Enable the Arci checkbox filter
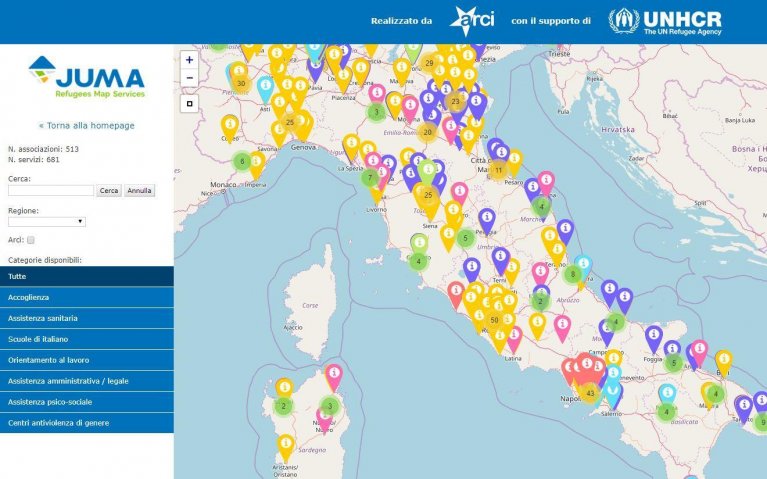Screen dimensions: 767x479 (31, 240)
